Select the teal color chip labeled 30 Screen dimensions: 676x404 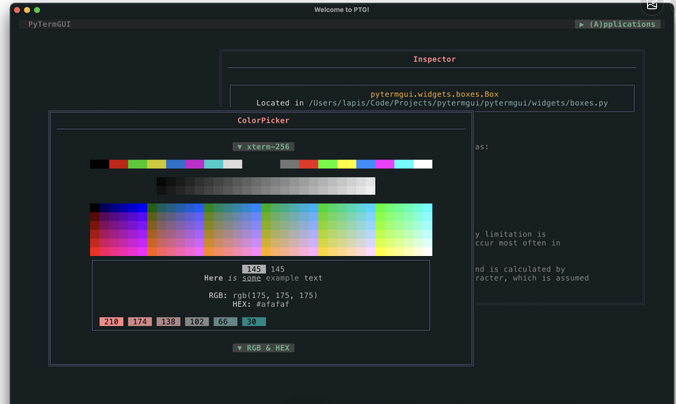(x=254, y=321)
